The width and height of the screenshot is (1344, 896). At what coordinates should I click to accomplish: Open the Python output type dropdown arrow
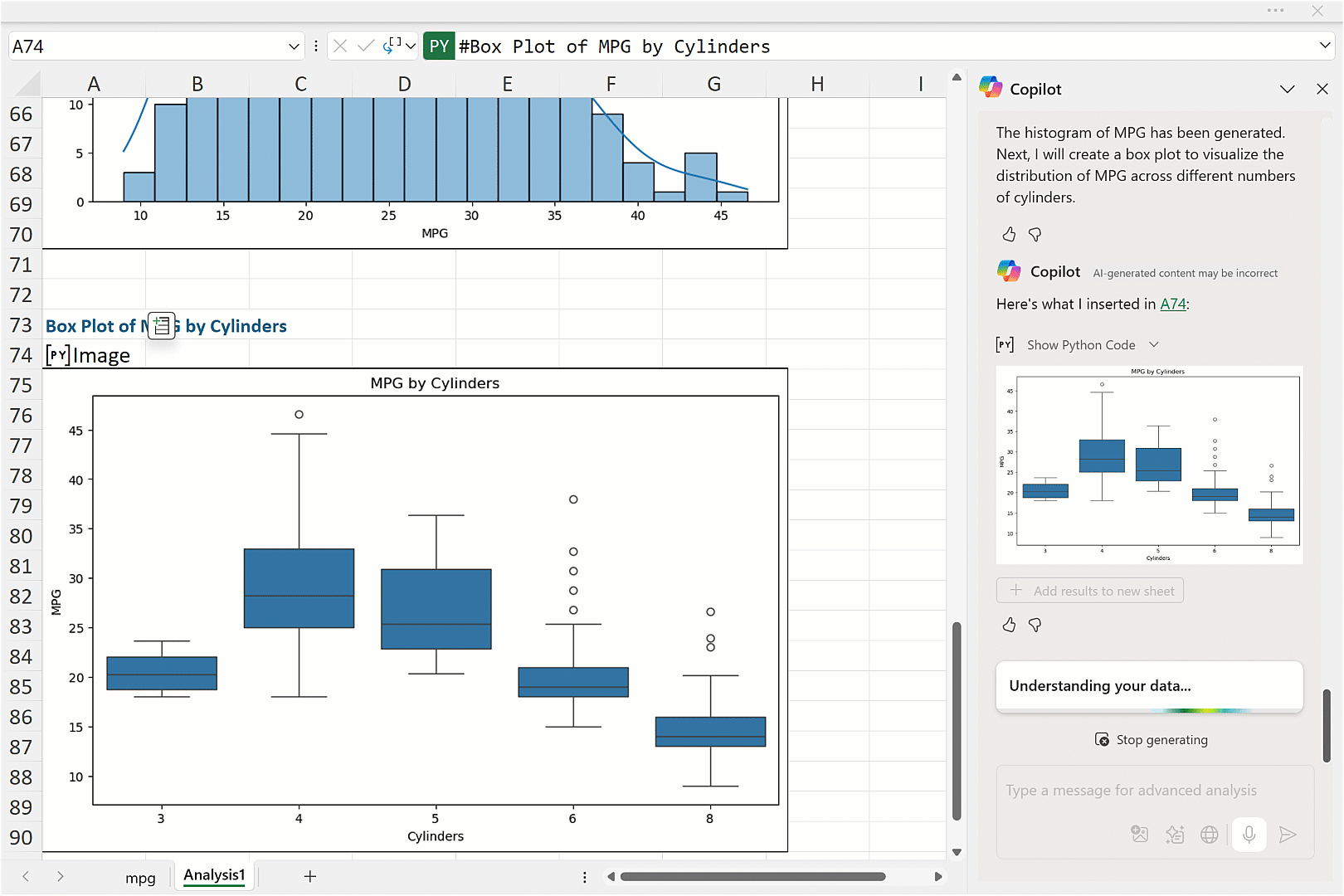point(411,46)
